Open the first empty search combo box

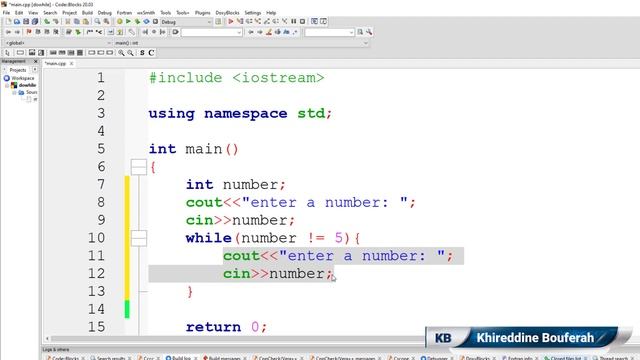212,32
